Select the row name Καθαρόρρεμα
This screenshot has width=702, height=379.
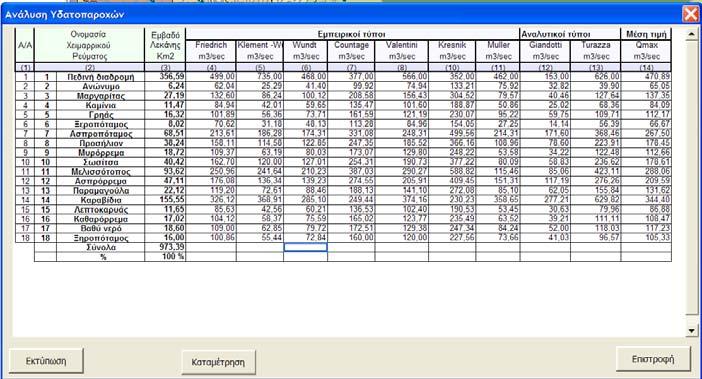(101, 219)
